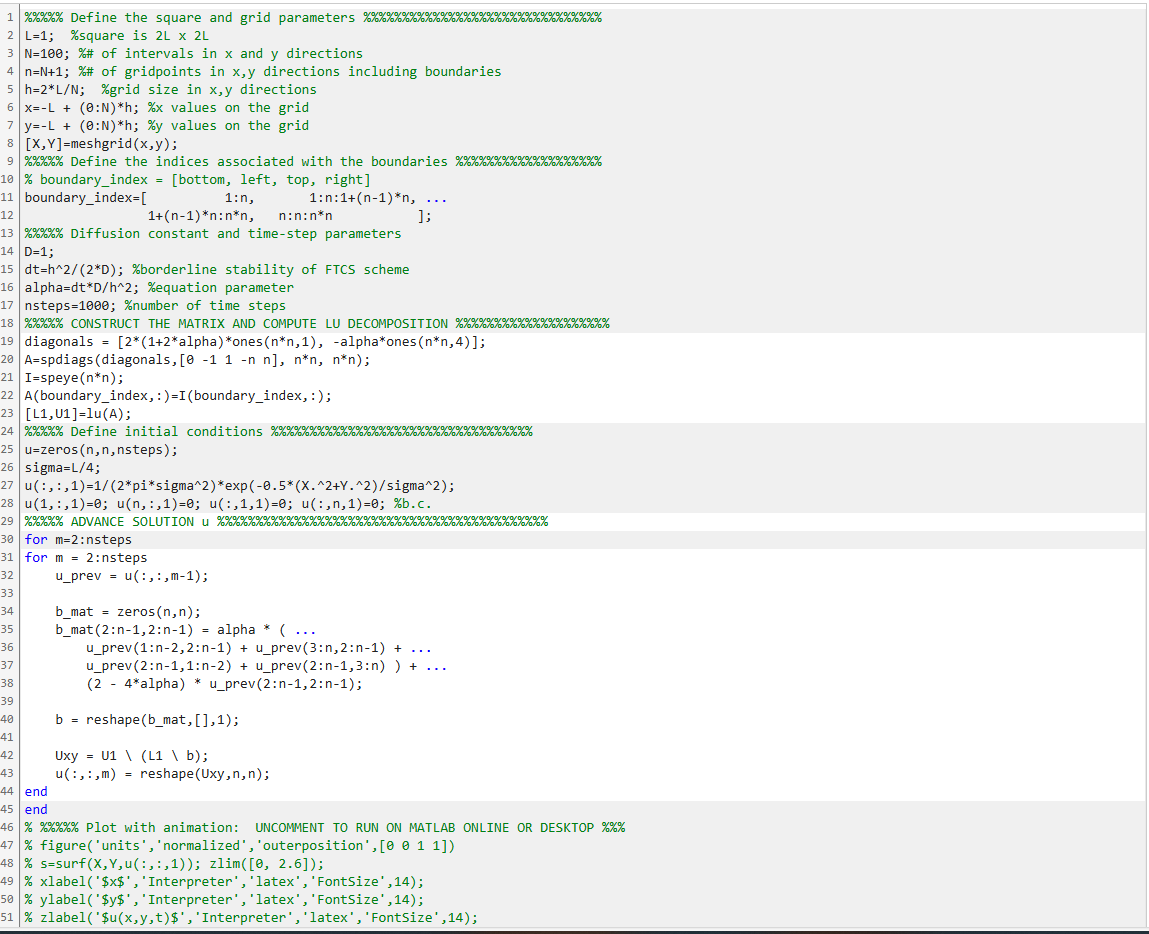Image resolution: width=1149 pixels, height=934 pixels.
Task: Click the sigma=L/4 assignment
Action: click(60, 467)
